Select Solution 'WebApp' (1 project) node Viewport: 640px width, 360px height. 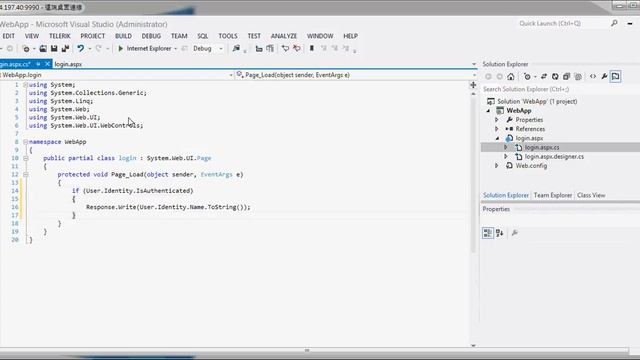click(537, 101)
